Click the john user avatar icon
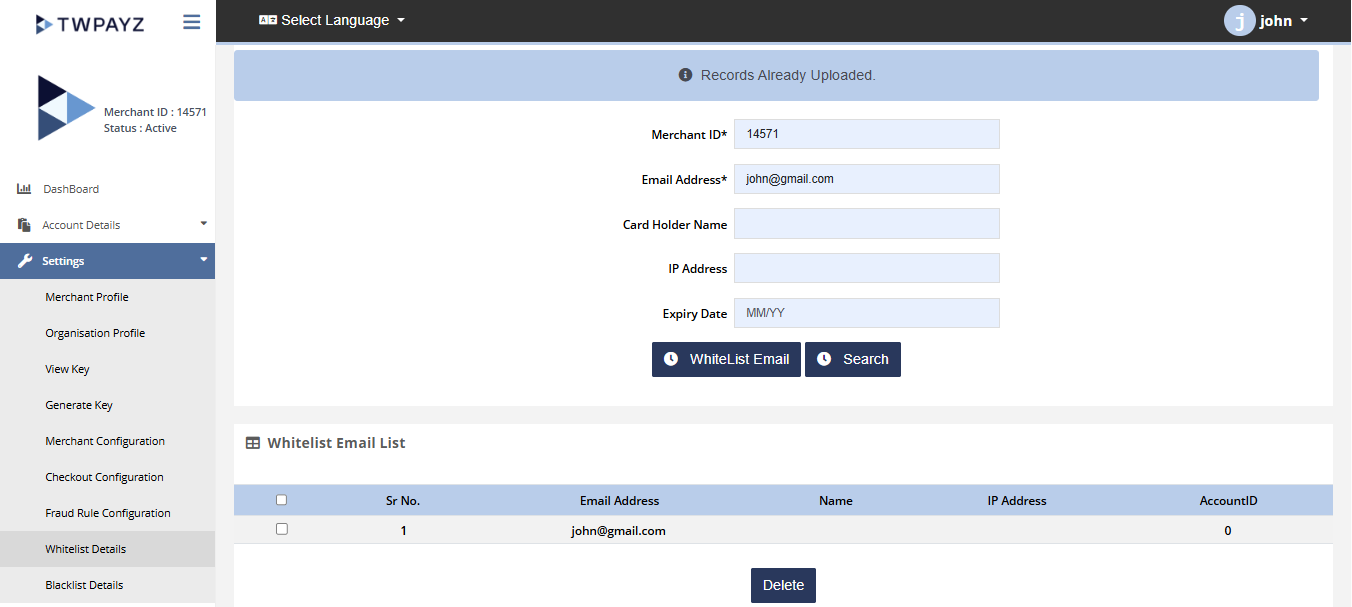The width and height of the screenshot is (1352, 607). (x=1239, y=21)
